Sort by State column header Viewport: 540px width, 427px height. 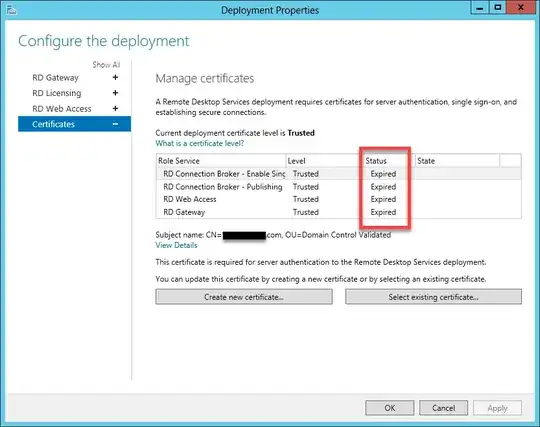point(457,161)
